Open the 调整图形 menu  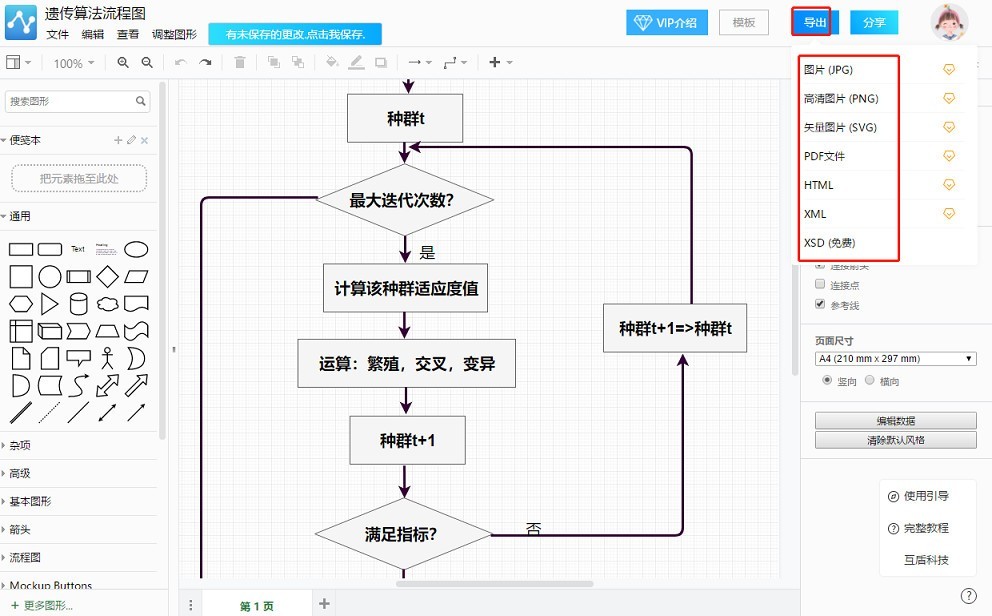tap(174, 34)
